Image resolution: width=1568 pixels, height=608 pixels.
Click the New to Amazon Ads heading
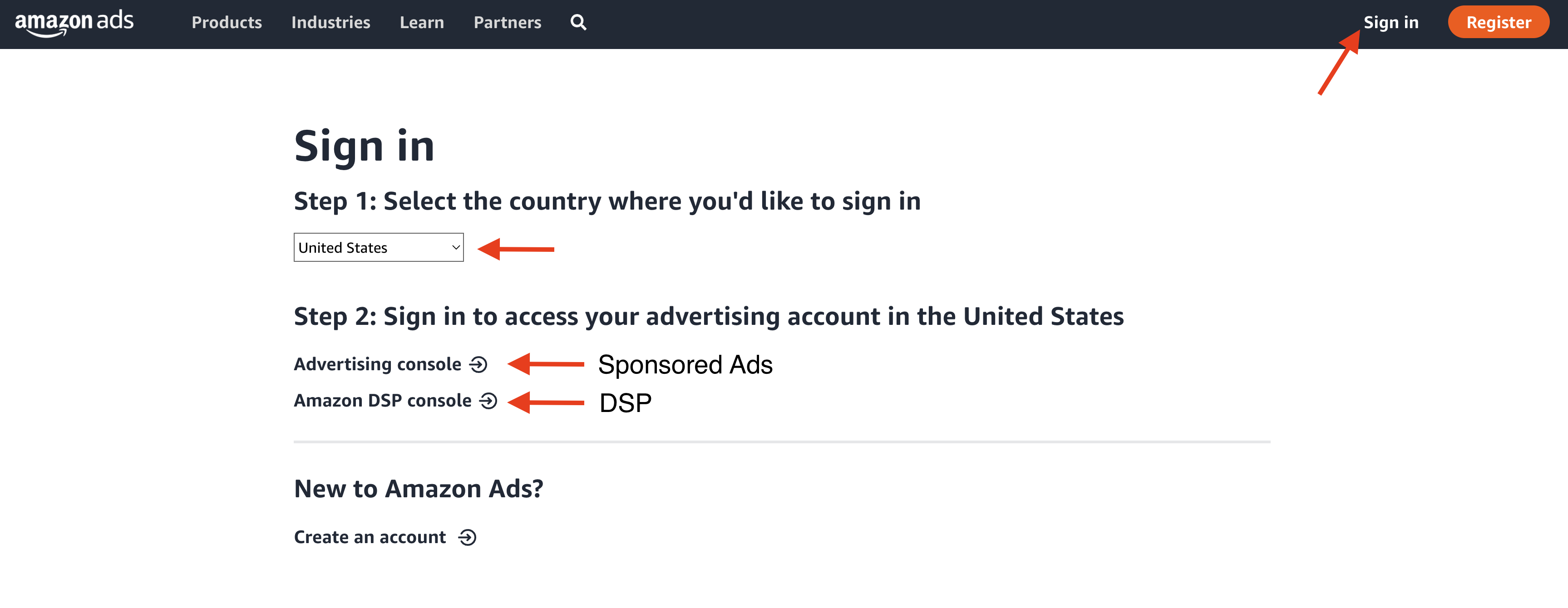point(418,489)
